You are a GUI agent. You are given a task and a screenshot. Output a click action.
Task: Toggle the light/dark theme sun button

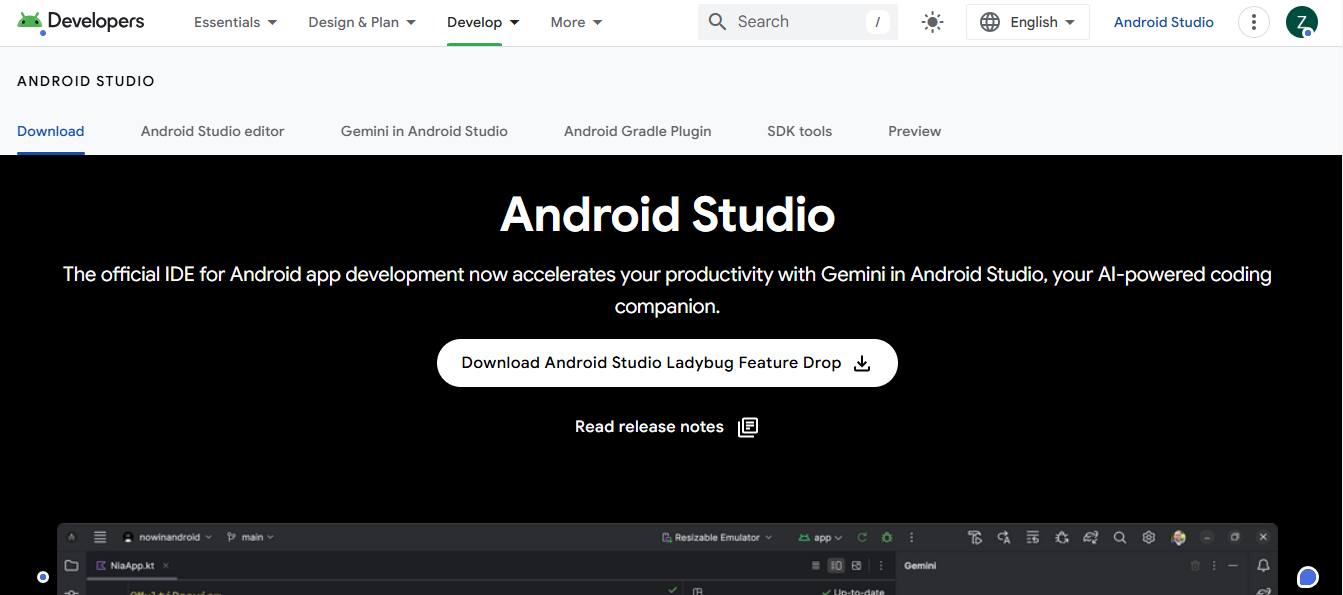coord(932,22)
